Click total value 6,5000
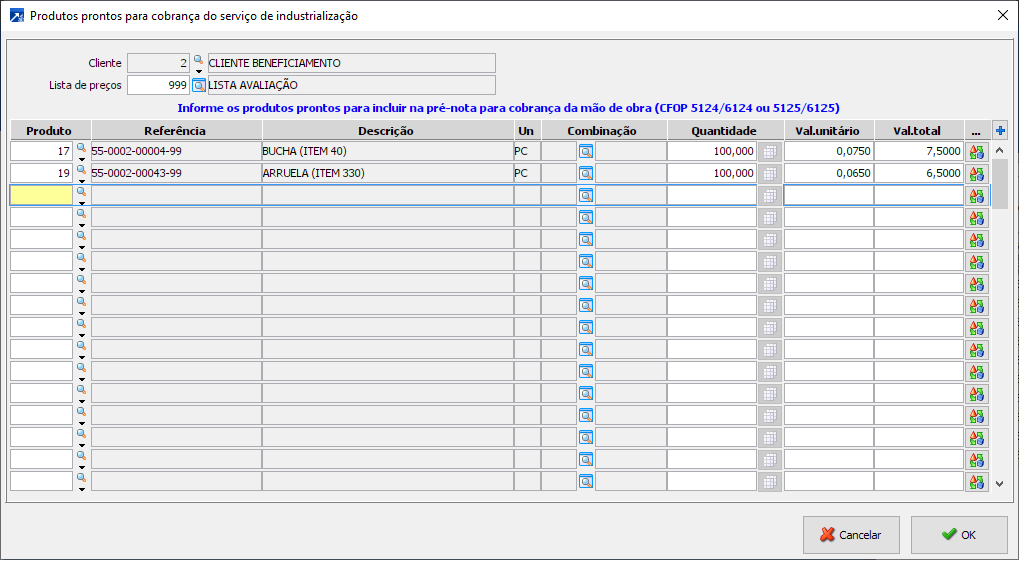This screenshot has height=567, width=1033. pyautogui.click(x=919, y=173)
